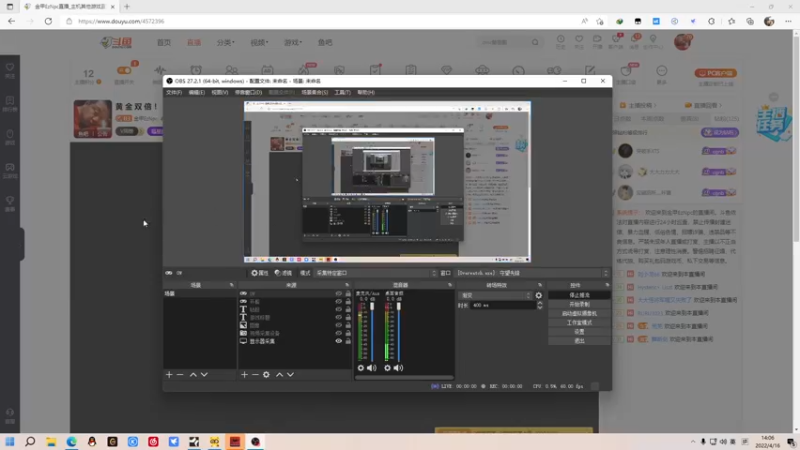Click 停止推流 stop streaming button
Image resolution: width=800 pixels, height=450 pixels.
(579, 295)
